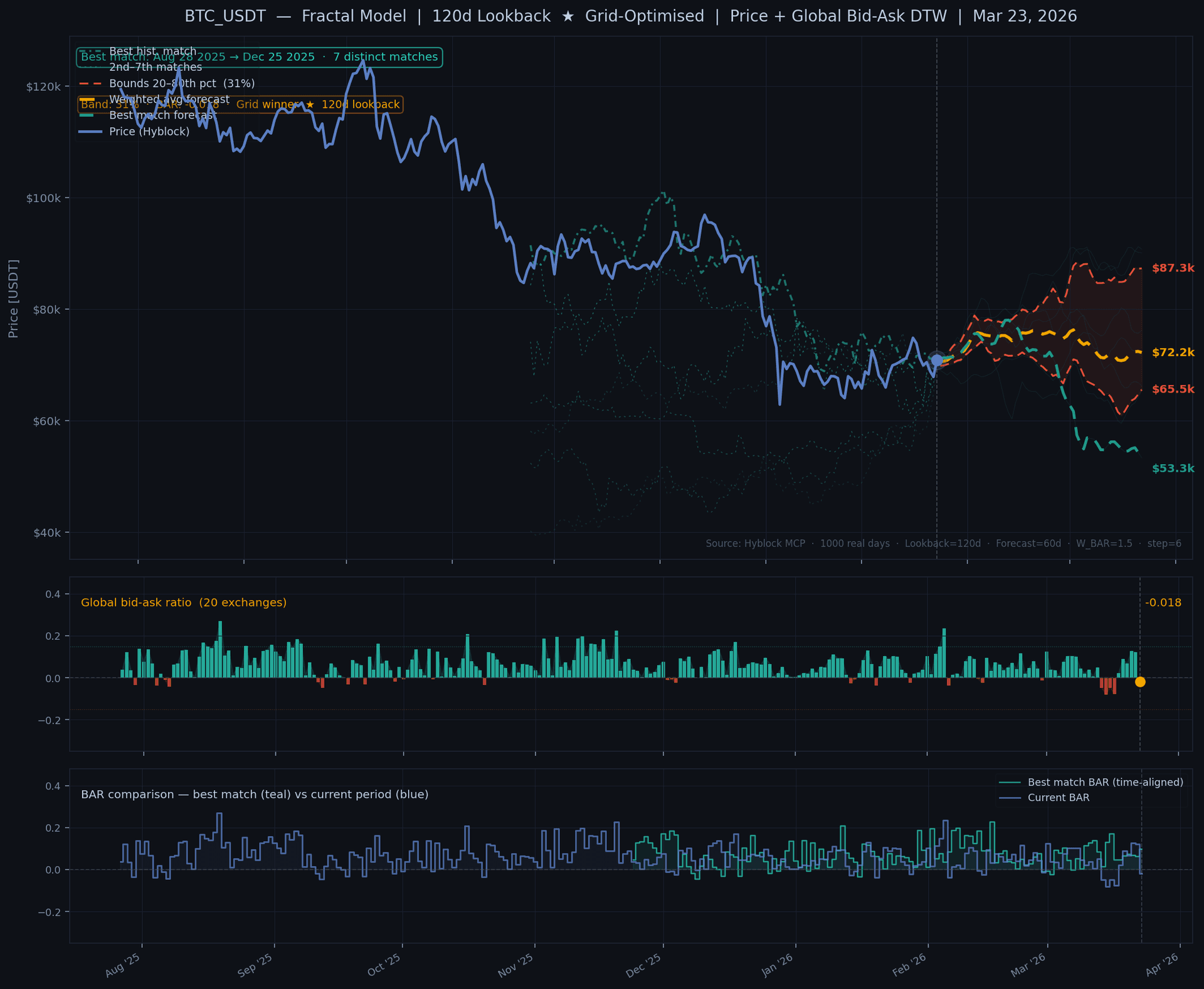Click the Oct '25 x-axis label
1204x989 pixels.
coord(384,966)
